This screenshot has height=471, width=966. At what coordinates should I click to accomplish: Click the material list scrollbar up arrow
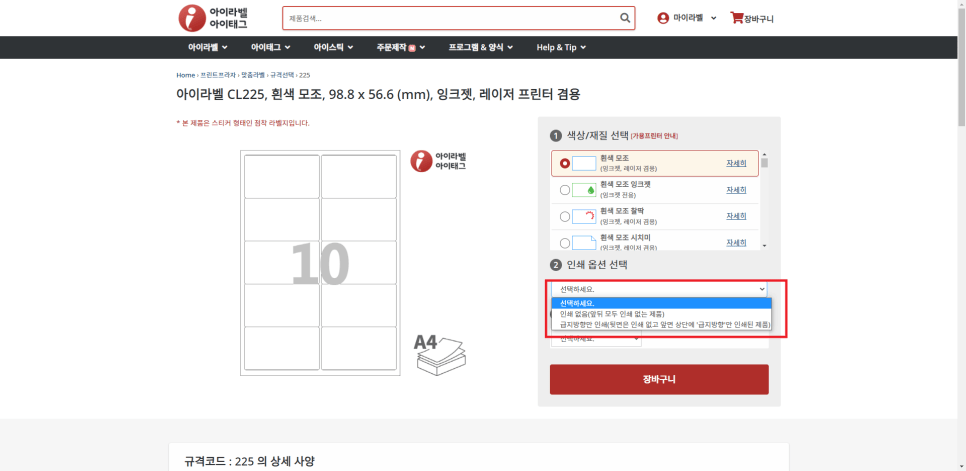765,155
